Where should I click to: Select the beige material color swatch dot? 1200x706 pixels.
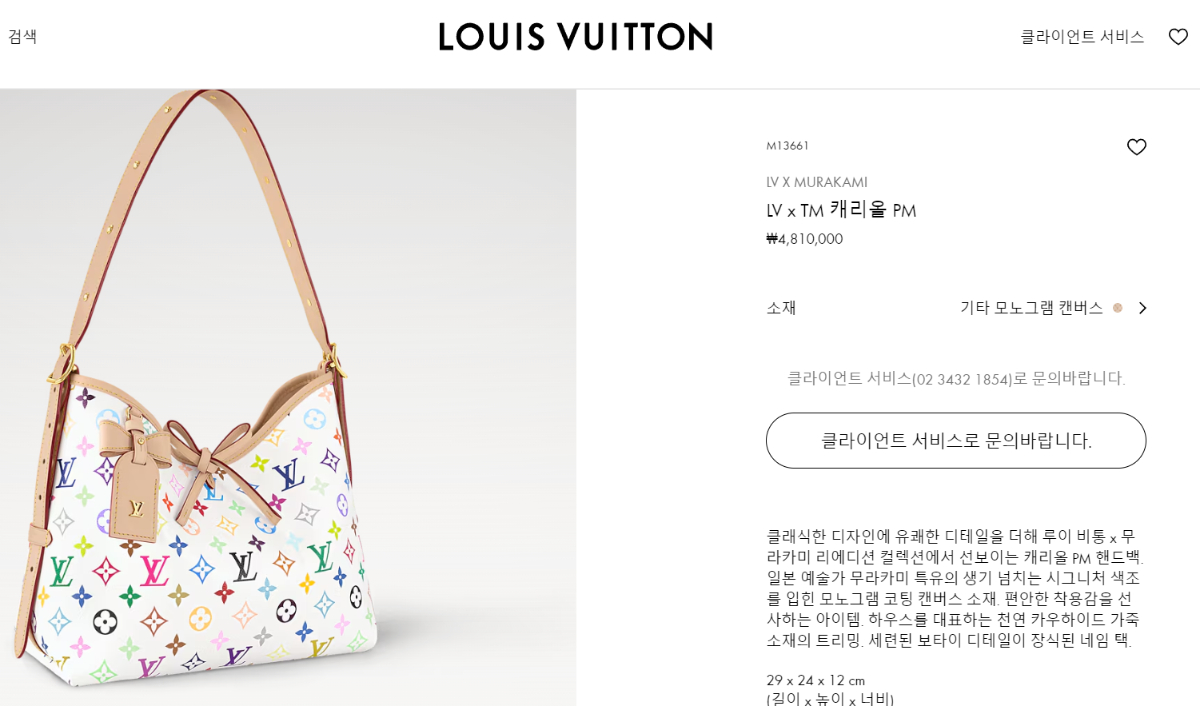(1118, 308)
